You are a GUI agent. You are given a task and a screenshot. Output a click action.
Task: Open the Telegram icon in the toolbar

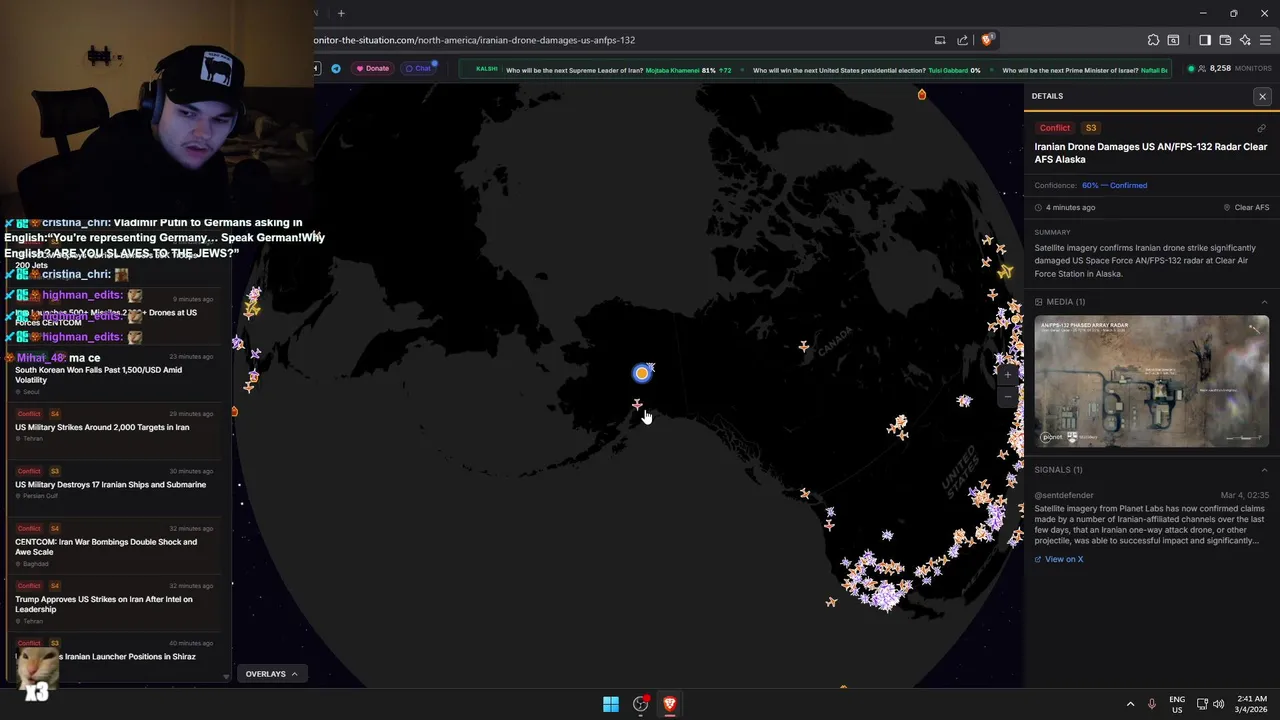(336, 68)
